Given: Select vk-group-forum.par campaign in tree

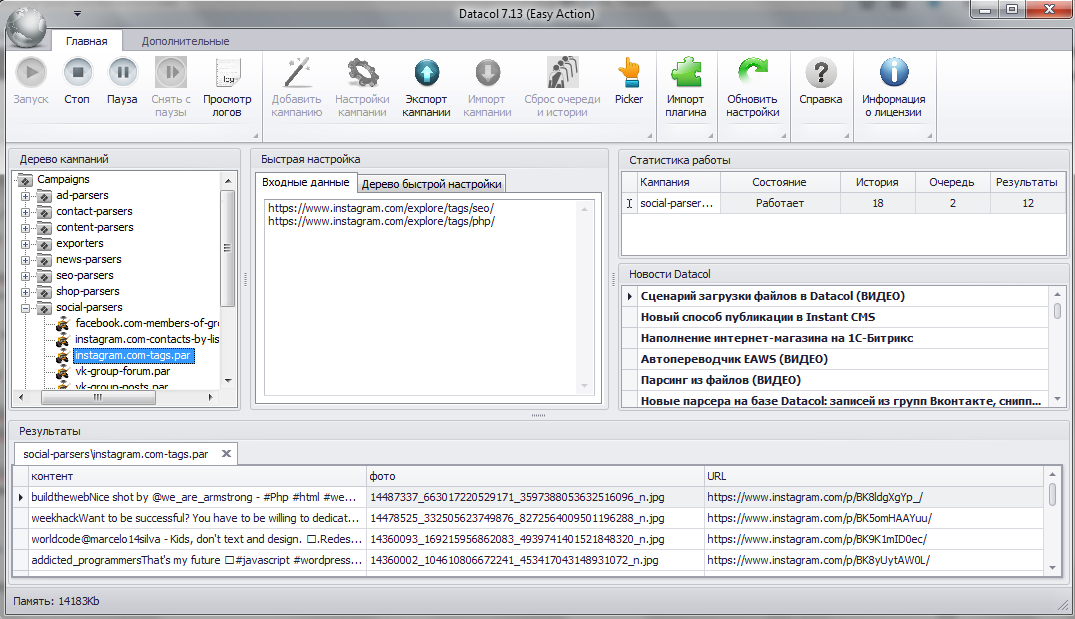Looking at the screenshot, I should tap(122, 372).
